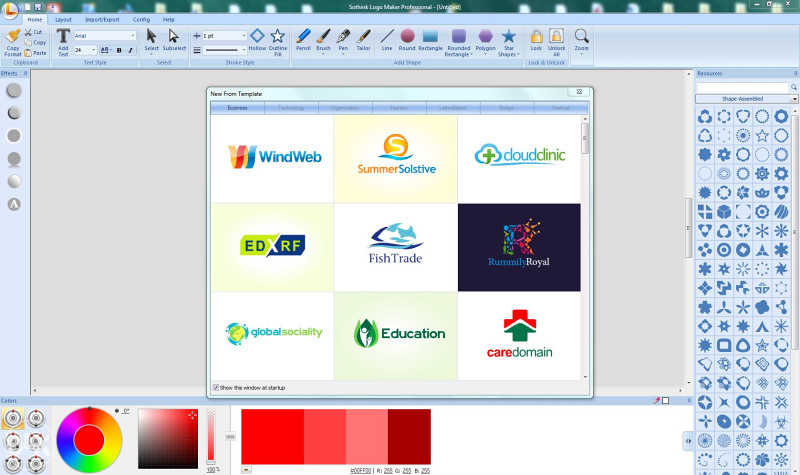Toggle Italic text style
The height and width of the screenshot is (475, 800).
click(x=130, y=50)
